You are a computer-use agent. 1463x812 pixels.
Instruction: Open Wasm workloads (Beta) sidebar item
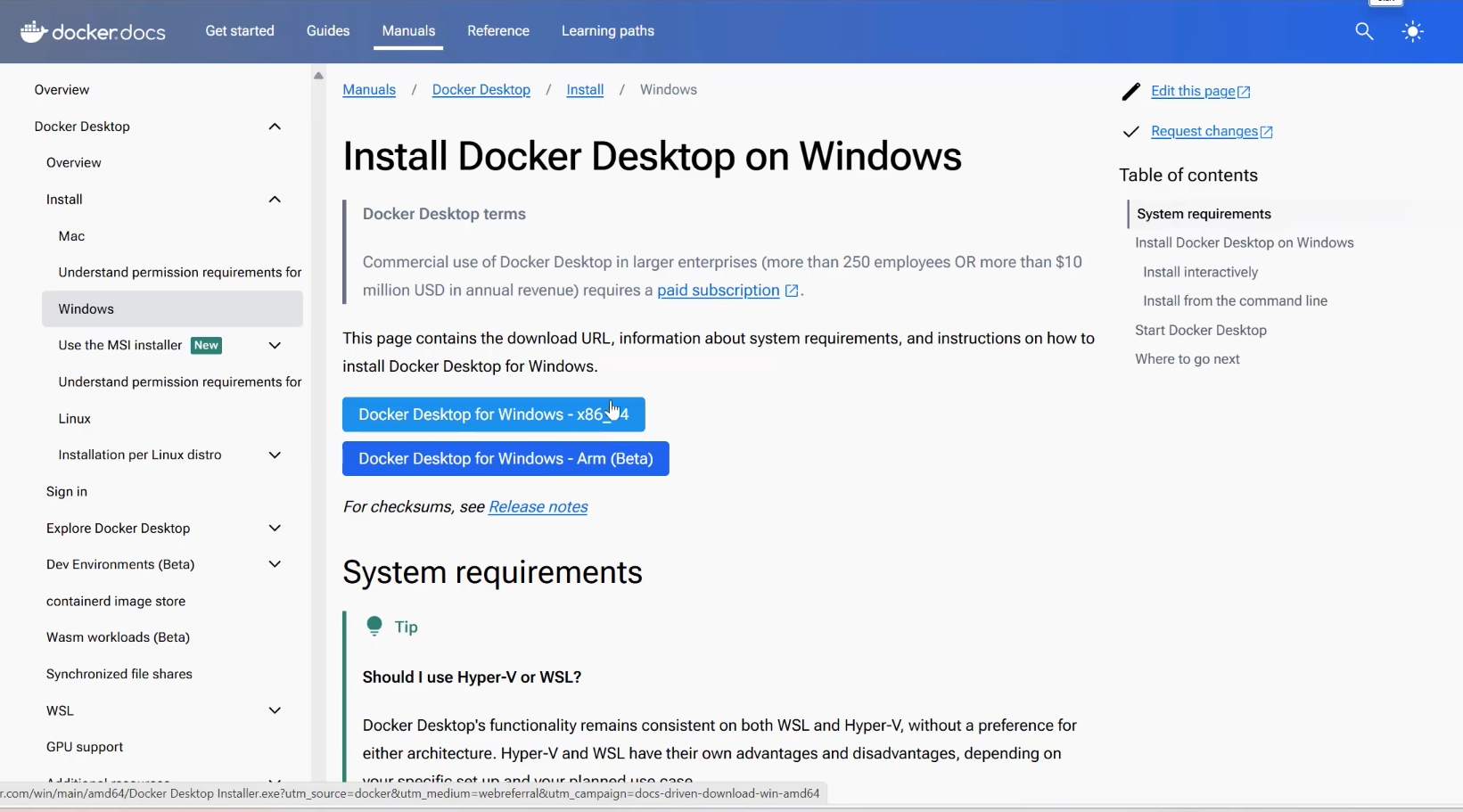(118, 637)
